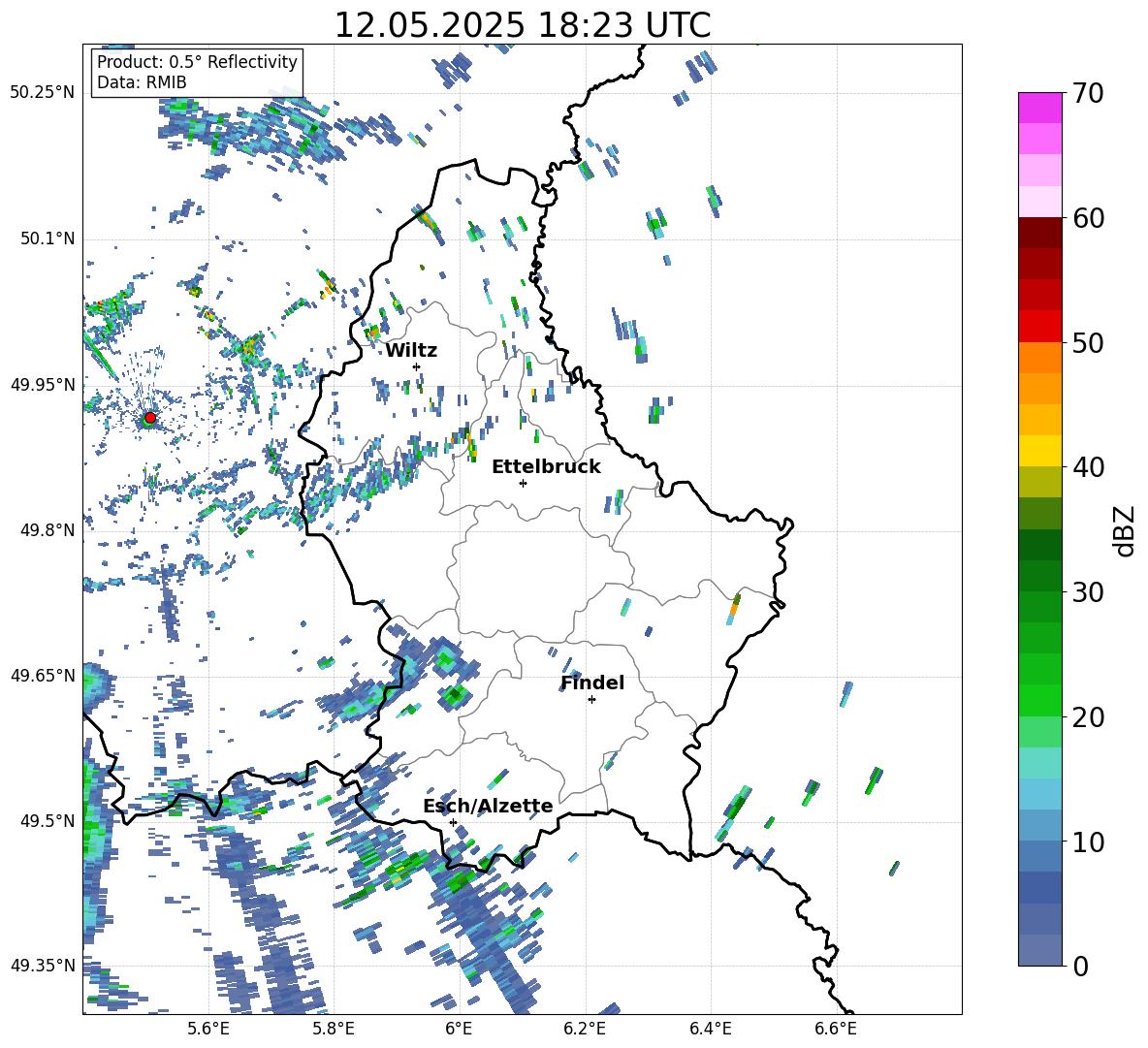Click the 5.6°E longitude label

click(x=208, y=1029)
